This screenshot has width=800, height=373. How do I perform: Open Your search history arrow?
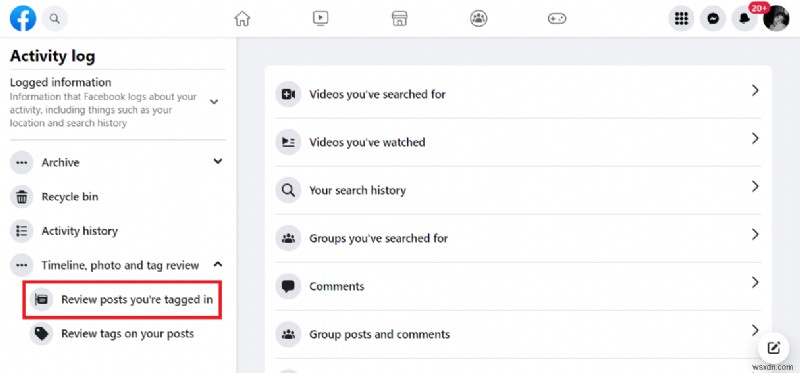[756, 187]
